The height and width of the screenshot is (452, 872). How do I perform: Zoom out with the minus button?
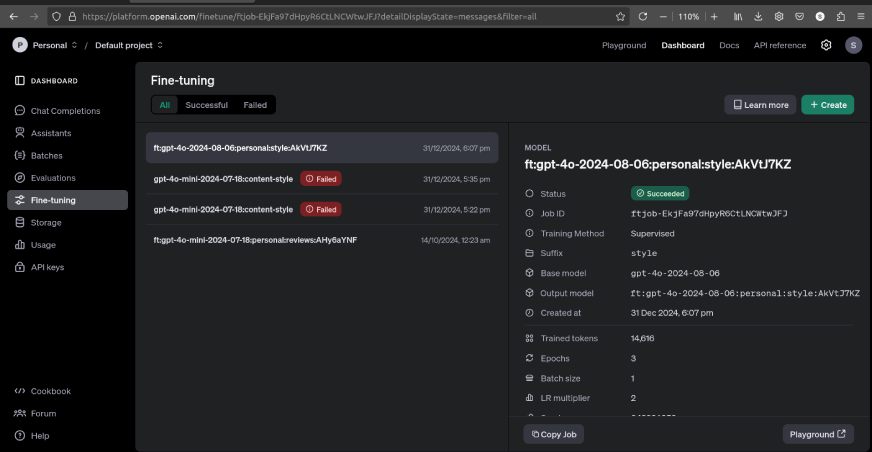pos(663,17)
